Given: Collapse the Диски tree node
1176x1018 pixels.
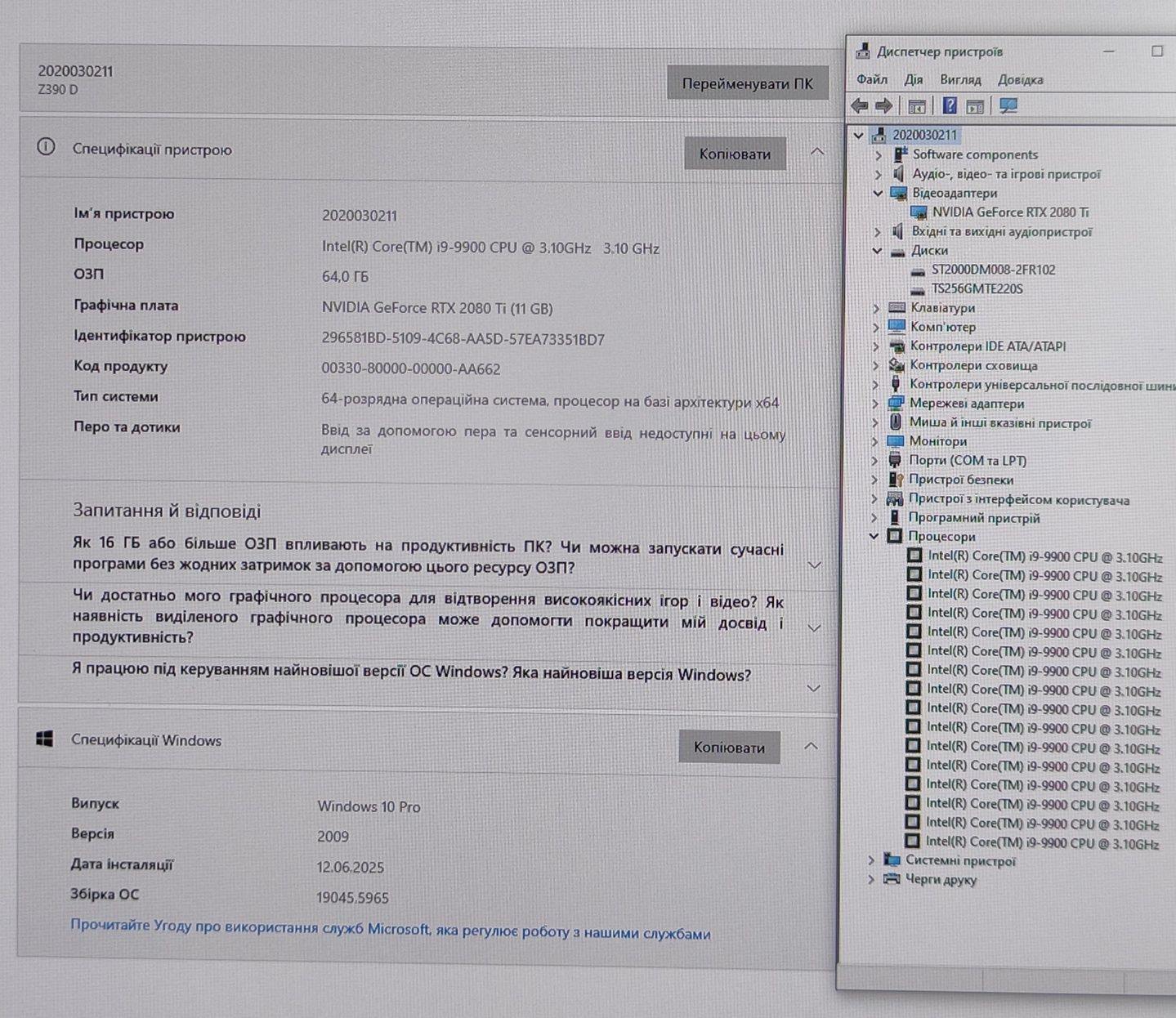Looking at the screenshot, I should (877, 251).
